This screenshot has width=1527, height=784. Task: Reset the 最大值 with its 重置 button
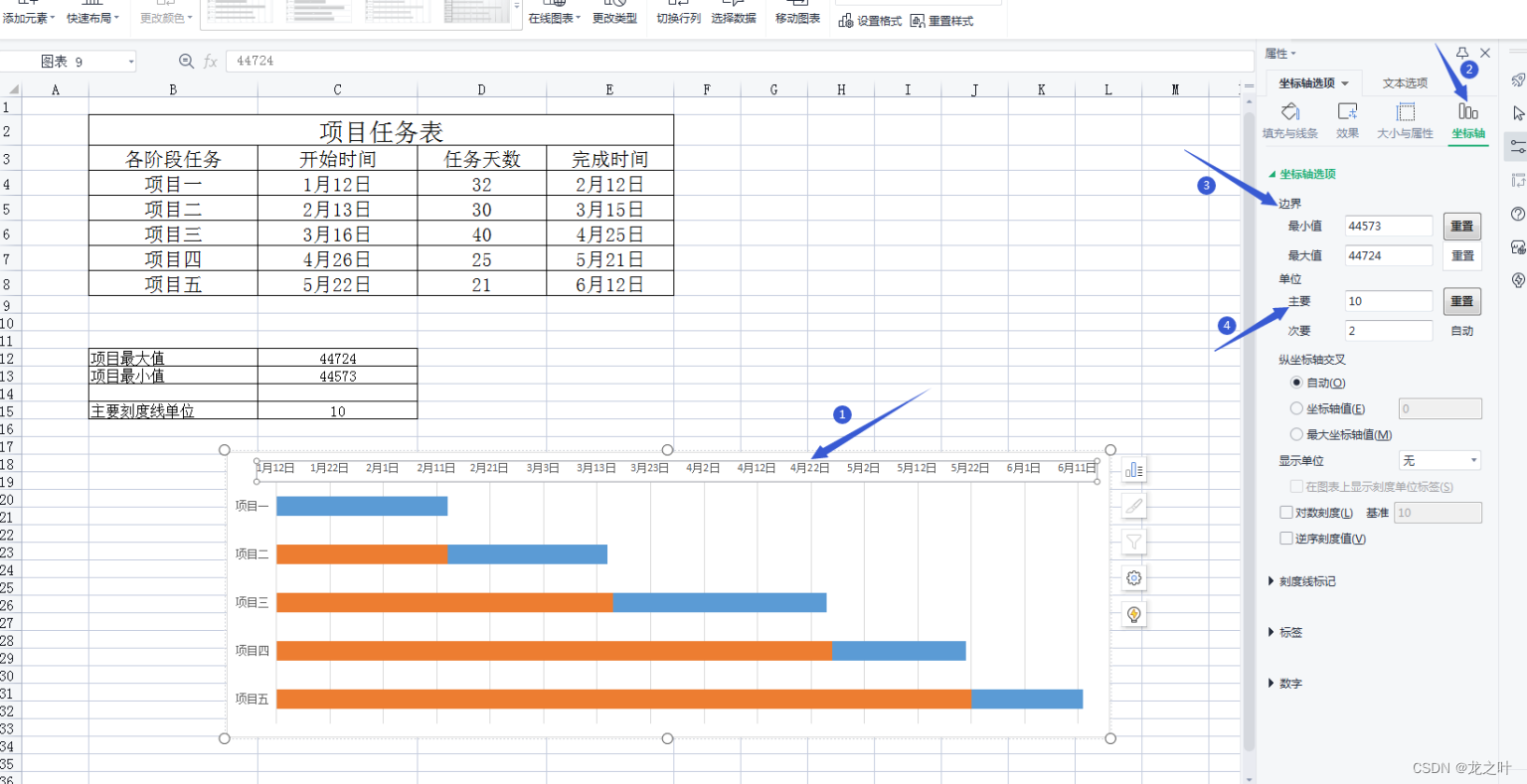pyautogui.click(x=1462, y=255)
